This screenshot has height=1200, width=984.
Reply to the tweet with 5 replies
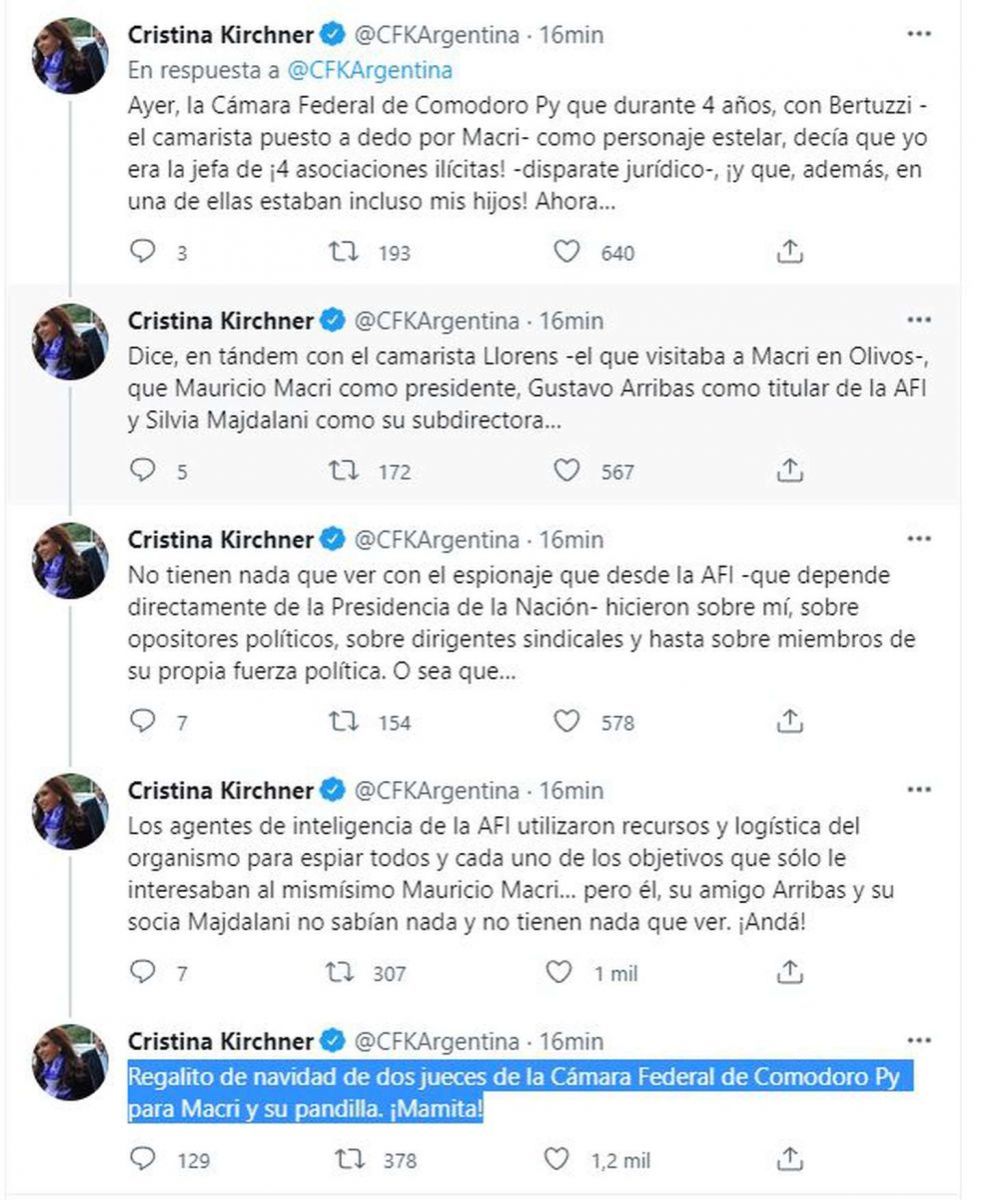pos(145,470)
